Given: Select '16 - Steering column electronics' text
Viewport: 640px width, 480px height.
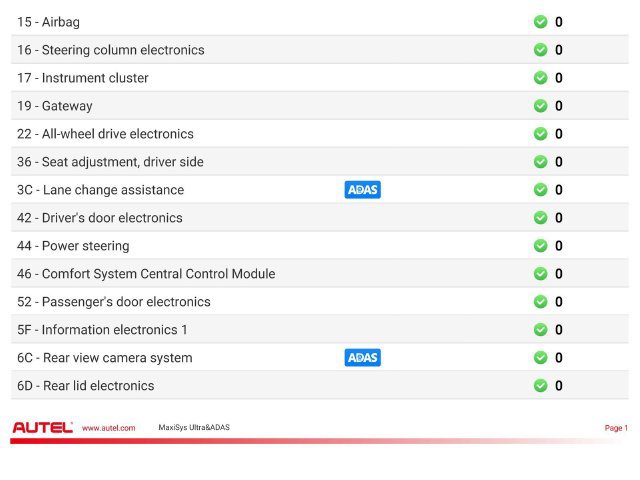Looking at the screenshot, I should 111,50.
